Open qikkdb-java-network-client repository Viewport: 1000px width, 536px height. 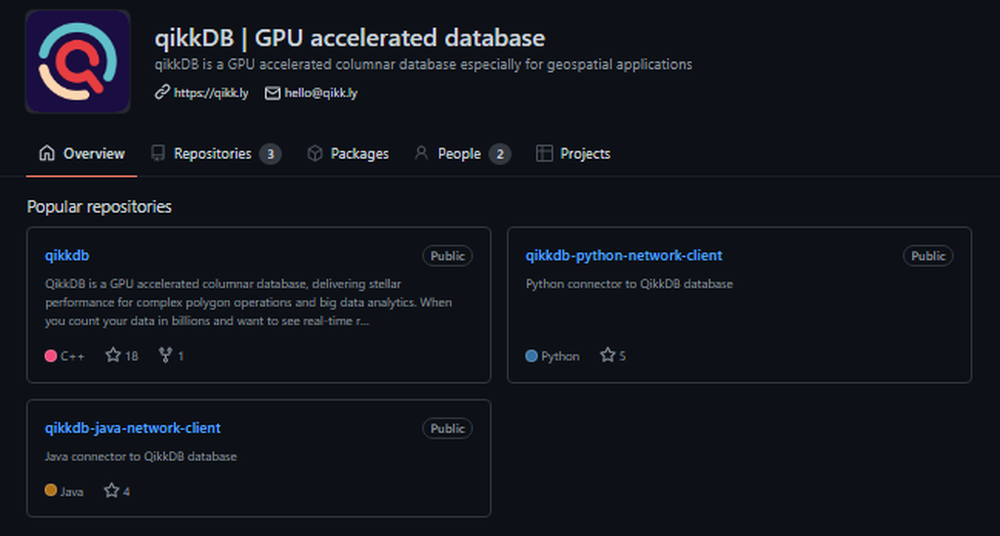(x=133, y=428)
